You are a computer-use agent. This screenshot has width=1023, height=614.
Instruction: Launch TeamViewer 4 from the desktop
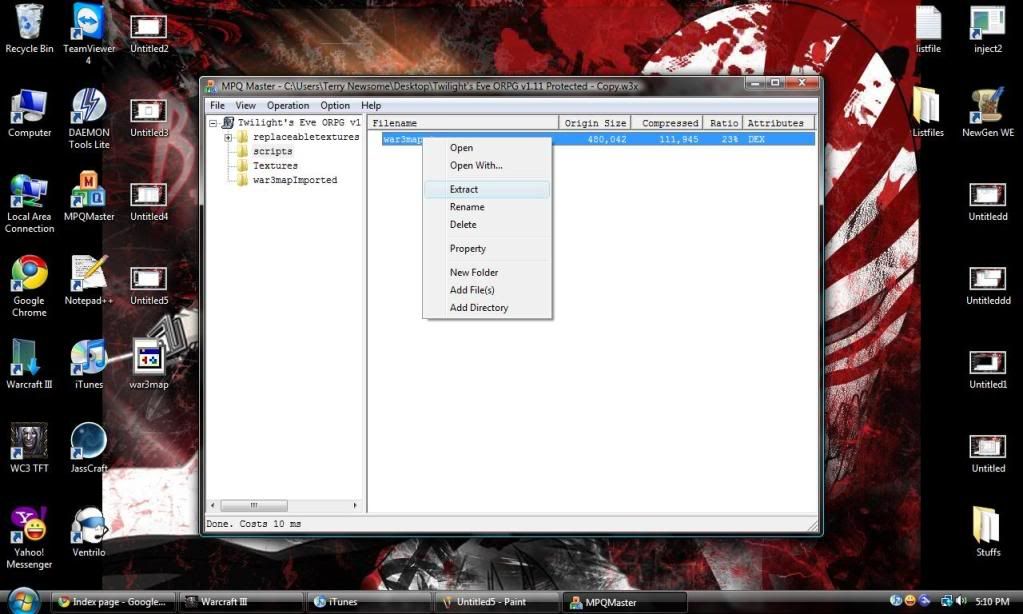(89, 34)
